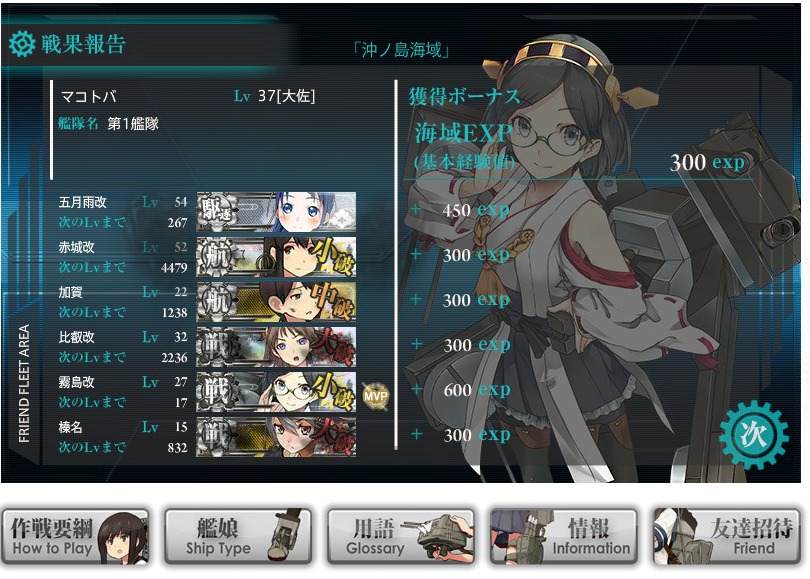Image resolution: width=810 pixels, height=579 pixels.
Task: Click the 沖ノ島海域 map name label
Action: coord(401,50)
